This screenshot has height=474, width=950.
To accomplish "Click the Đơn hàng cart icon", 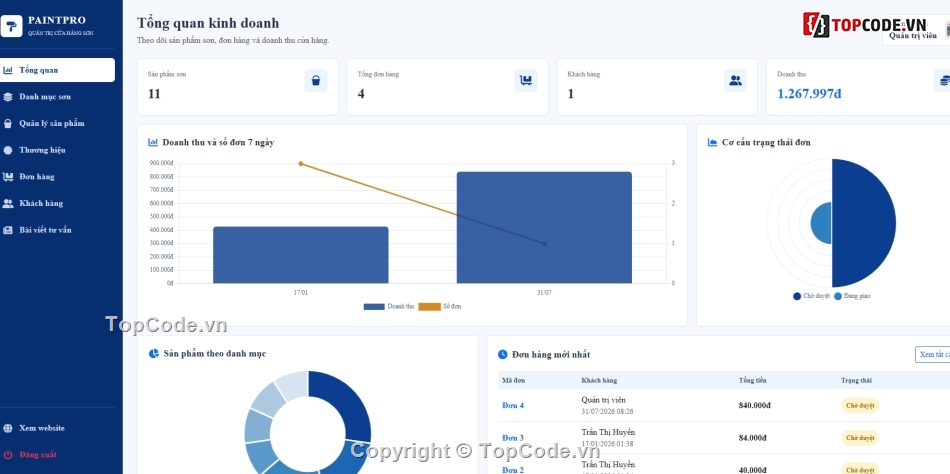I will click(7, 177).
